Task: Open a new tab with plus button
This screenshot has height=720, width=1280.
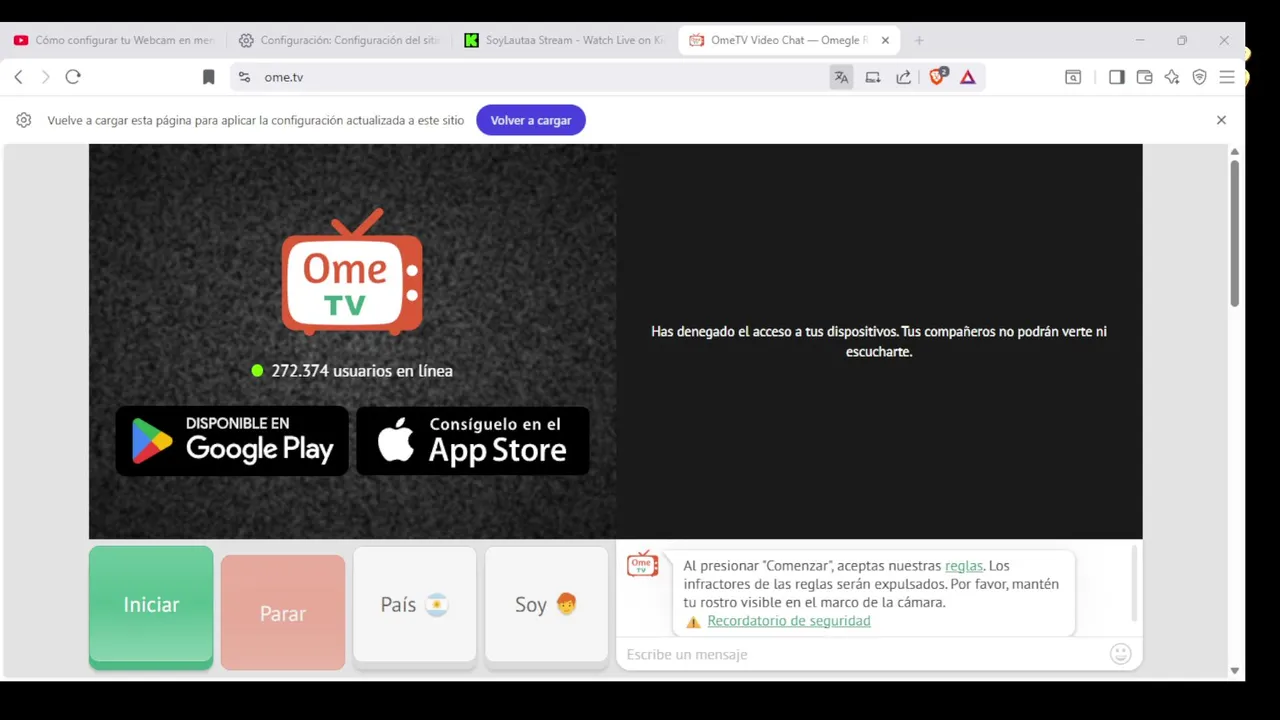Action: pyautogui.click(x=919, y=41)
